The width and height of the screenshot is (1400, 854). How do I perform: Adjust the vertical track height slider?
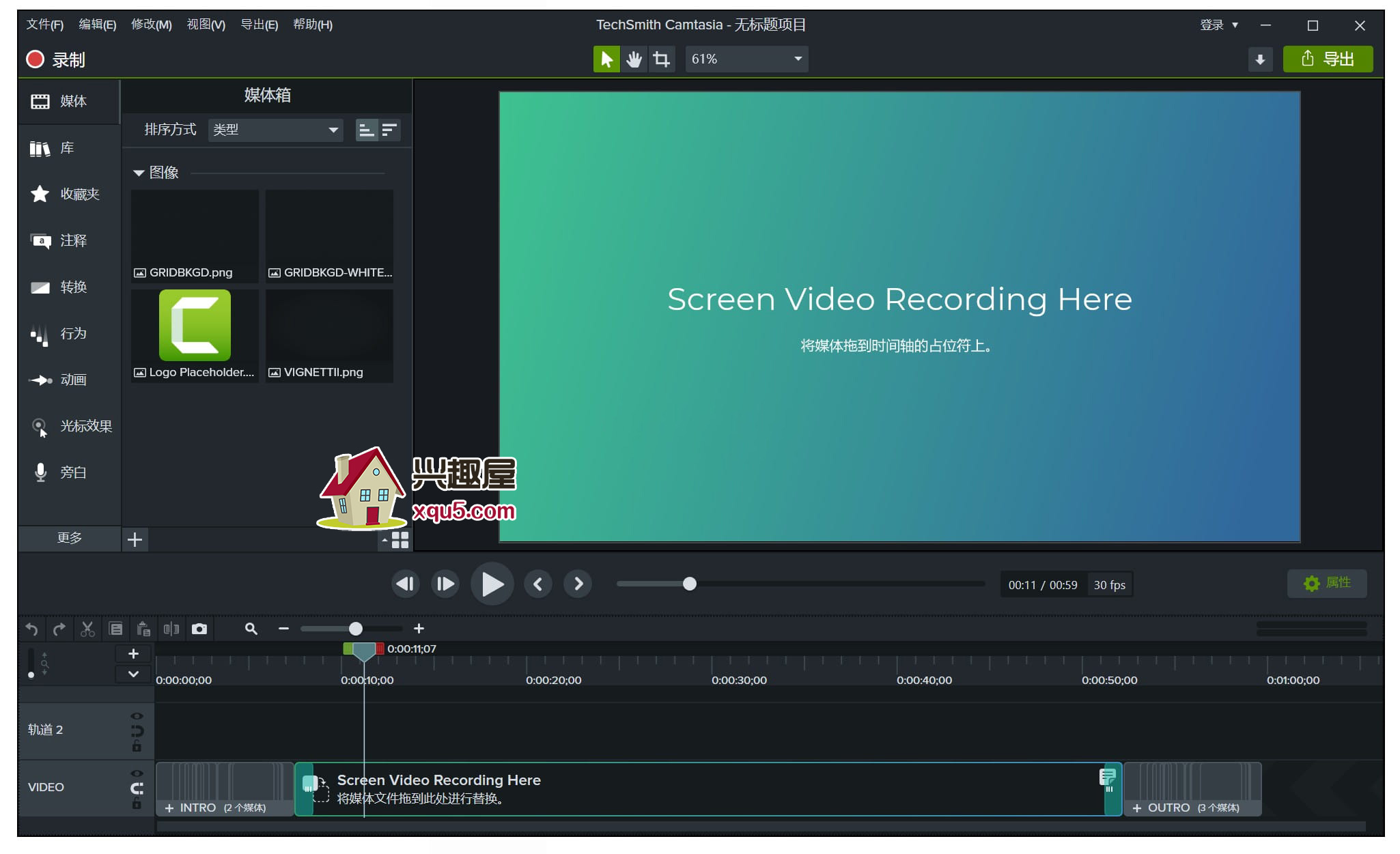click(31, 663)
